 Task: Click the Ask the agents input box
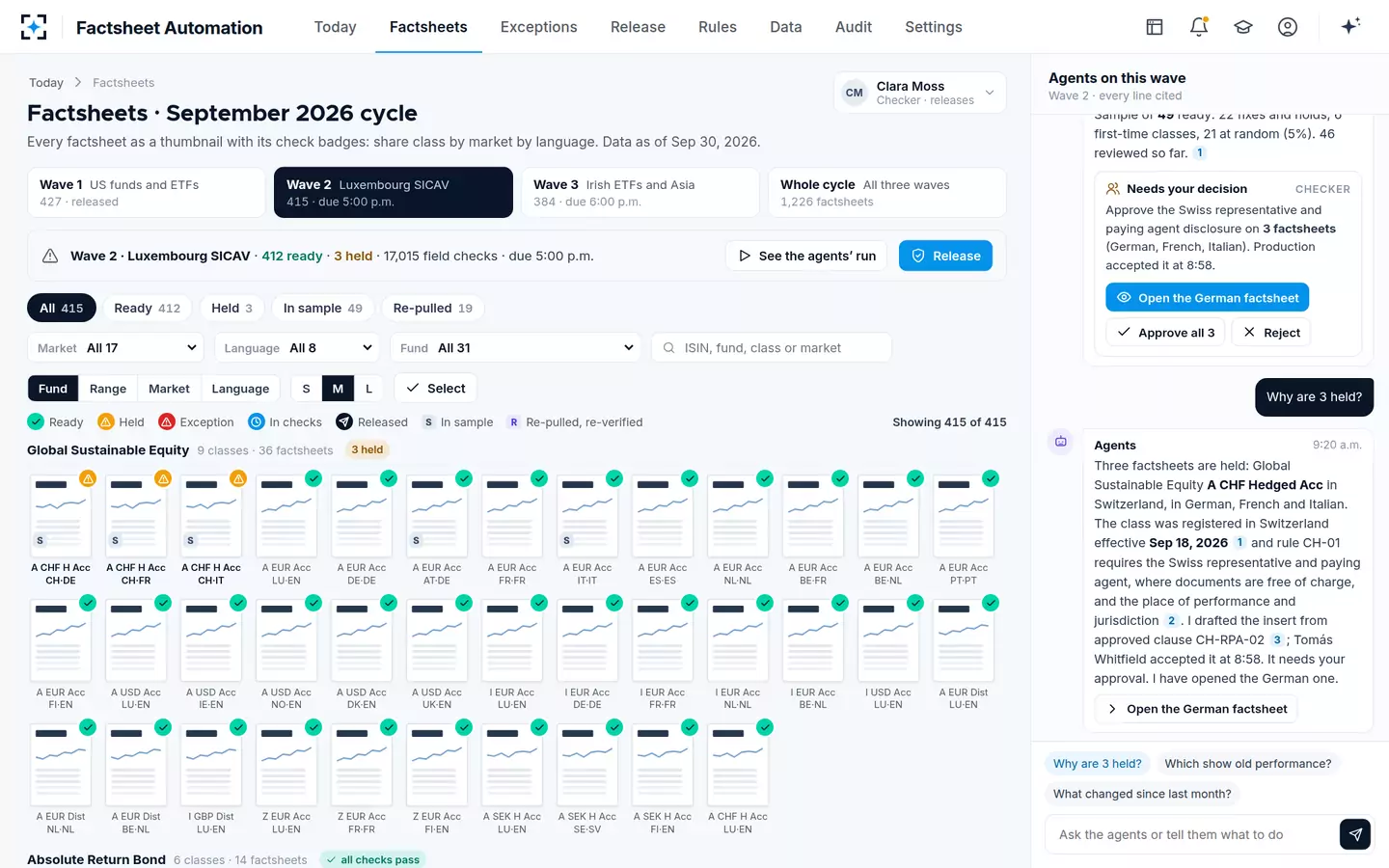(1190, 834)
